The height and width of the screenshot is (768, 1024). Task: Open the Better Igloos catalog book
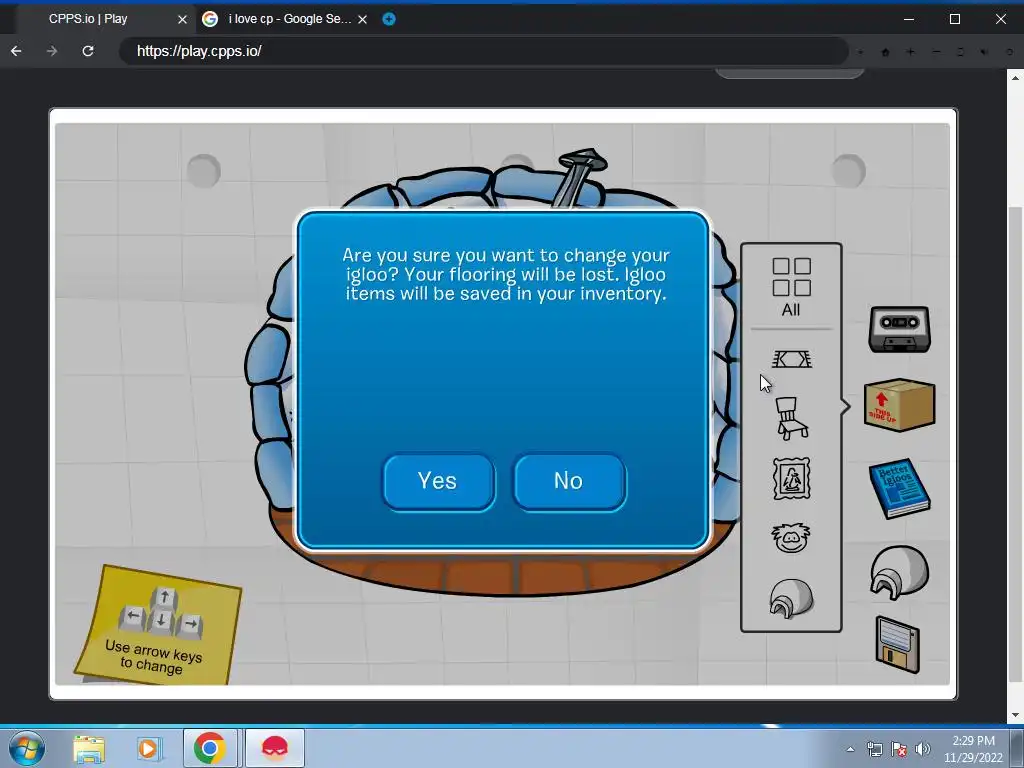pos(899,488)
